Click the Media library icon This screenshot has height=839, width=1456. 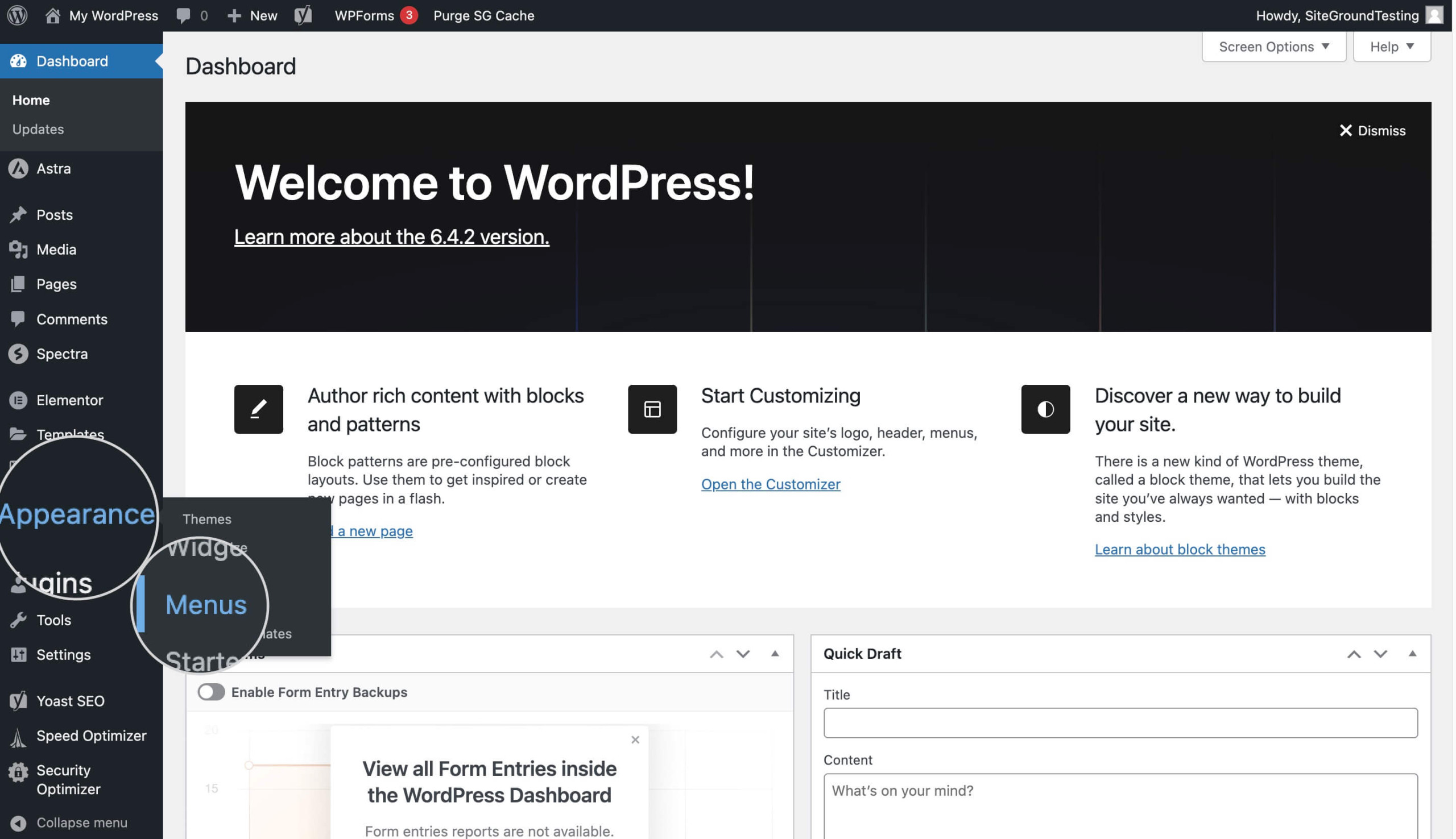(18, 250)
